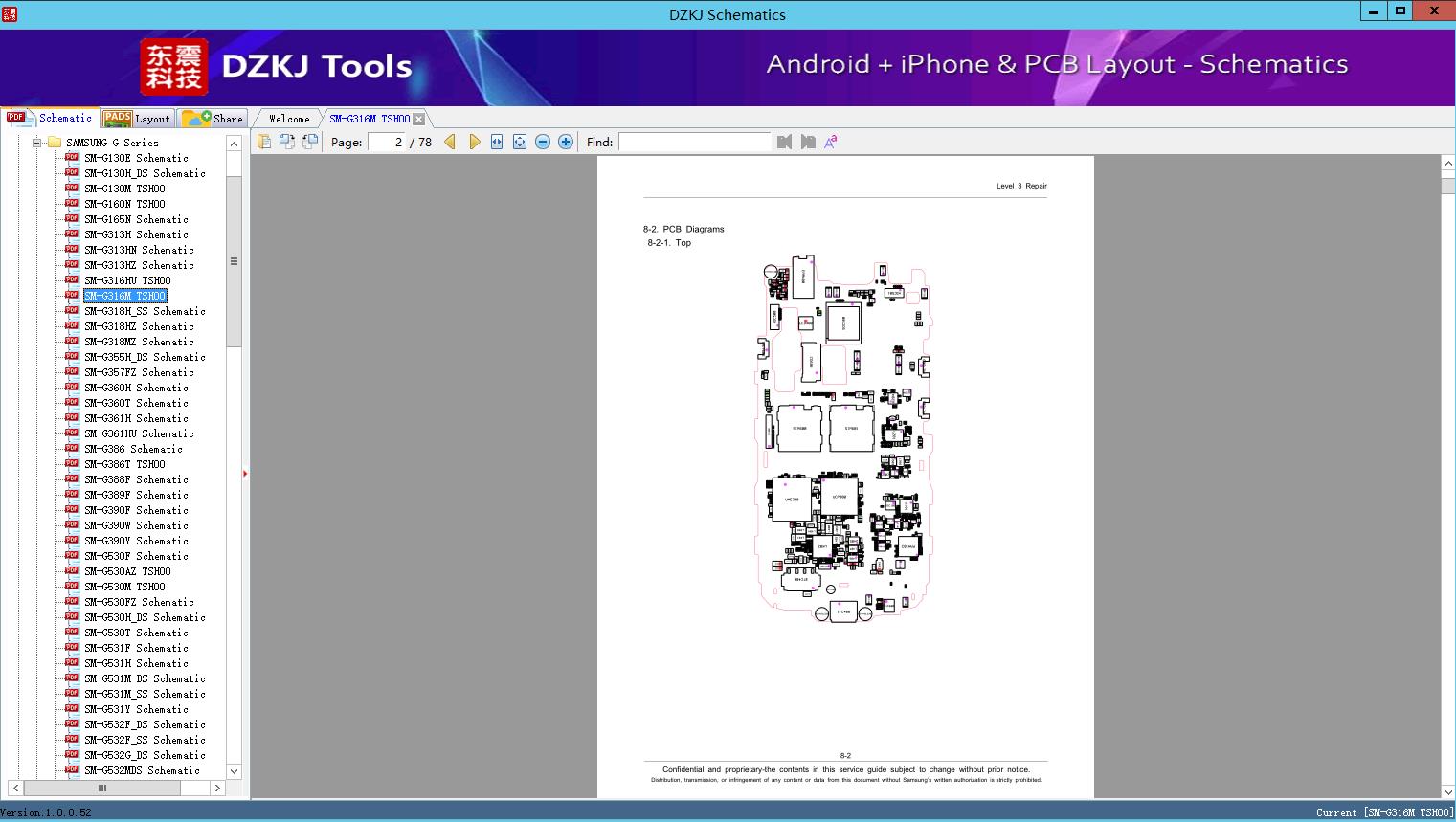Click PDF icon beside SM-G531Y Schematic
Viewport: 1456px width, 822px height.
coord(72,708)
